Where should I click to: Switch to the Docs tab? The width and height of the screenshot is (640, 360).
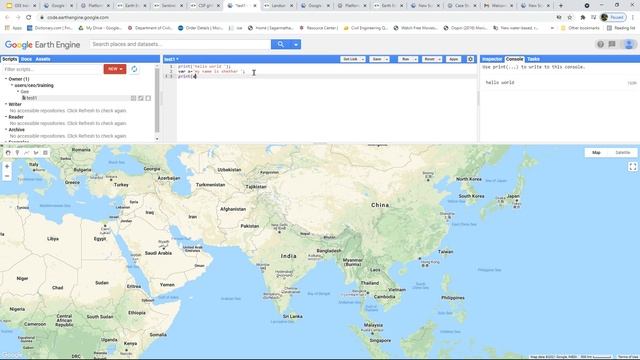click(26, 59)
